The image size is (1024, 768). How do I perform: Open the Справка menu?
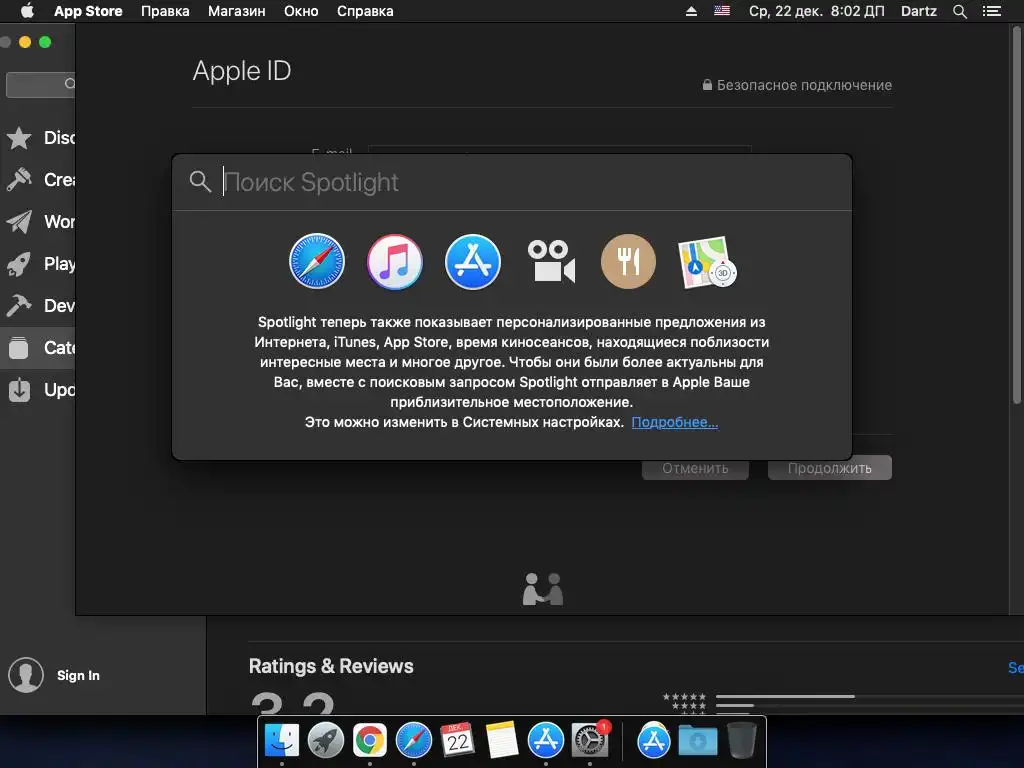(x=365, y=11)
